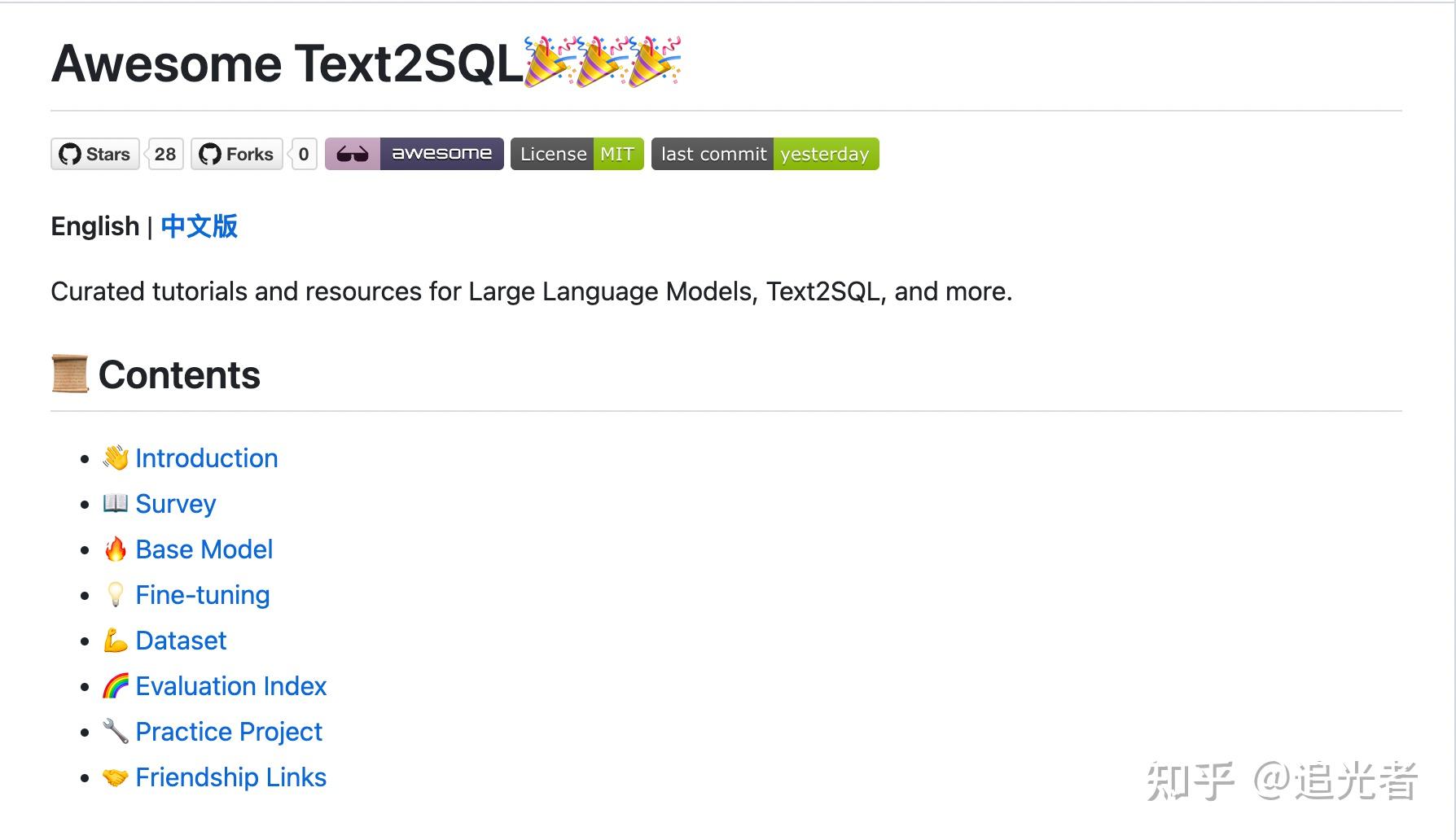Click the handshake emoji before Friendship Links
Viewport: 1456px width, 840px height.
(x=115, y=777)
